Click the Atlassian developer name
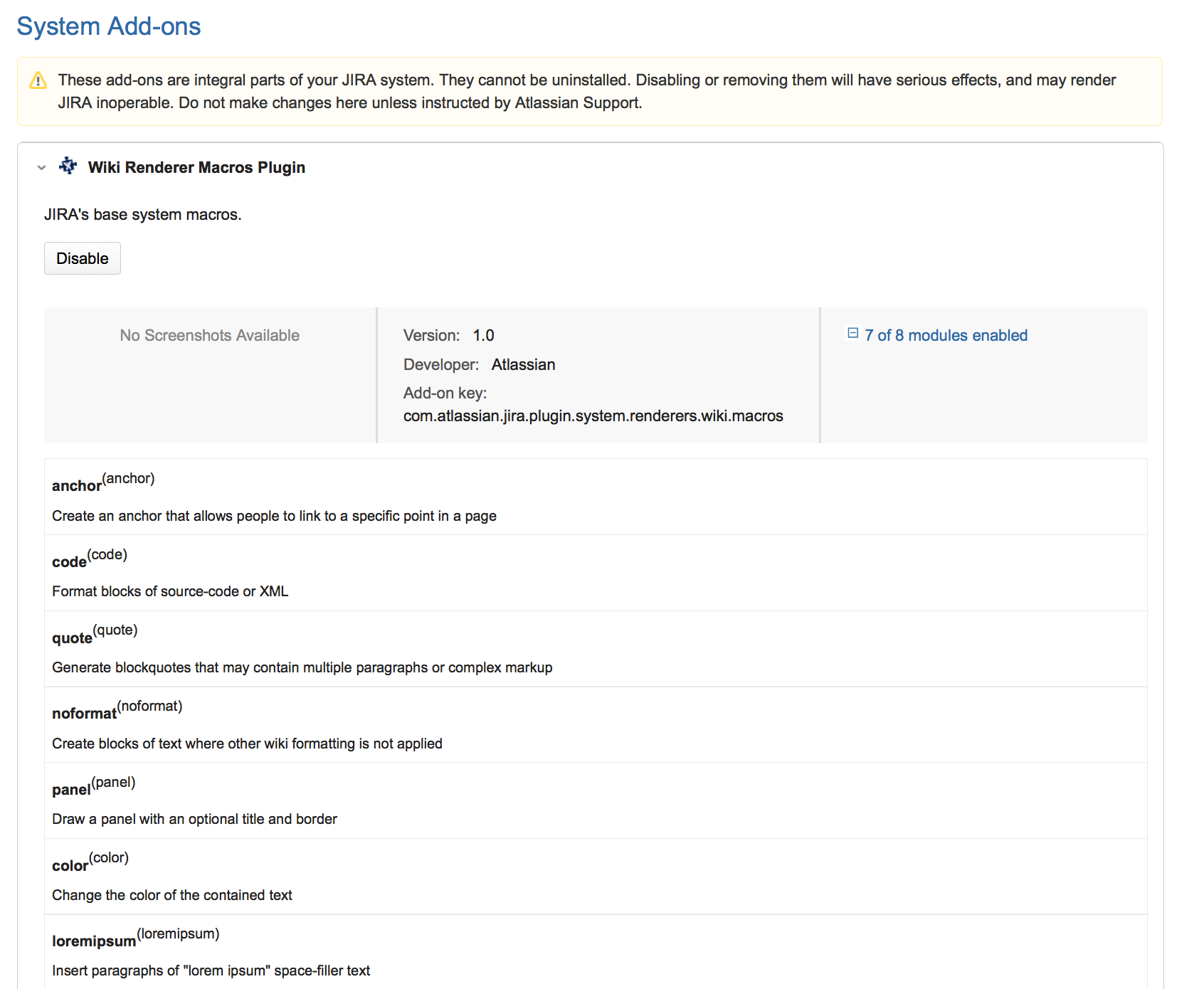The height and width of the screenshot is (989, 1204). 523,364
